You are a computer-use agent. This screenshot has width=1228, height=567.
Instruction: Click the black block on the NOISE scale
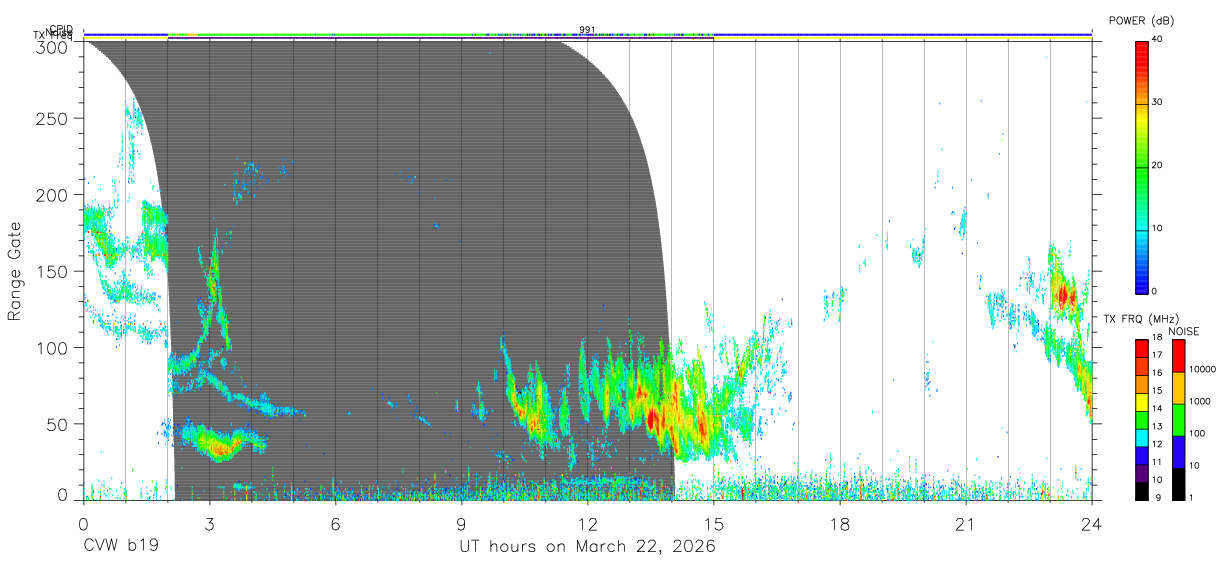[1178, 484]
